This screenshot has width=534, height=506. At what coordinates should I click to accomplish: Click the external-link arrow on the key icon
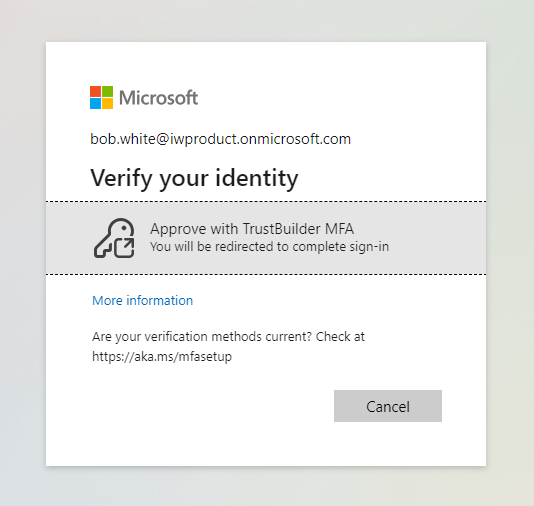click(124, 248)
